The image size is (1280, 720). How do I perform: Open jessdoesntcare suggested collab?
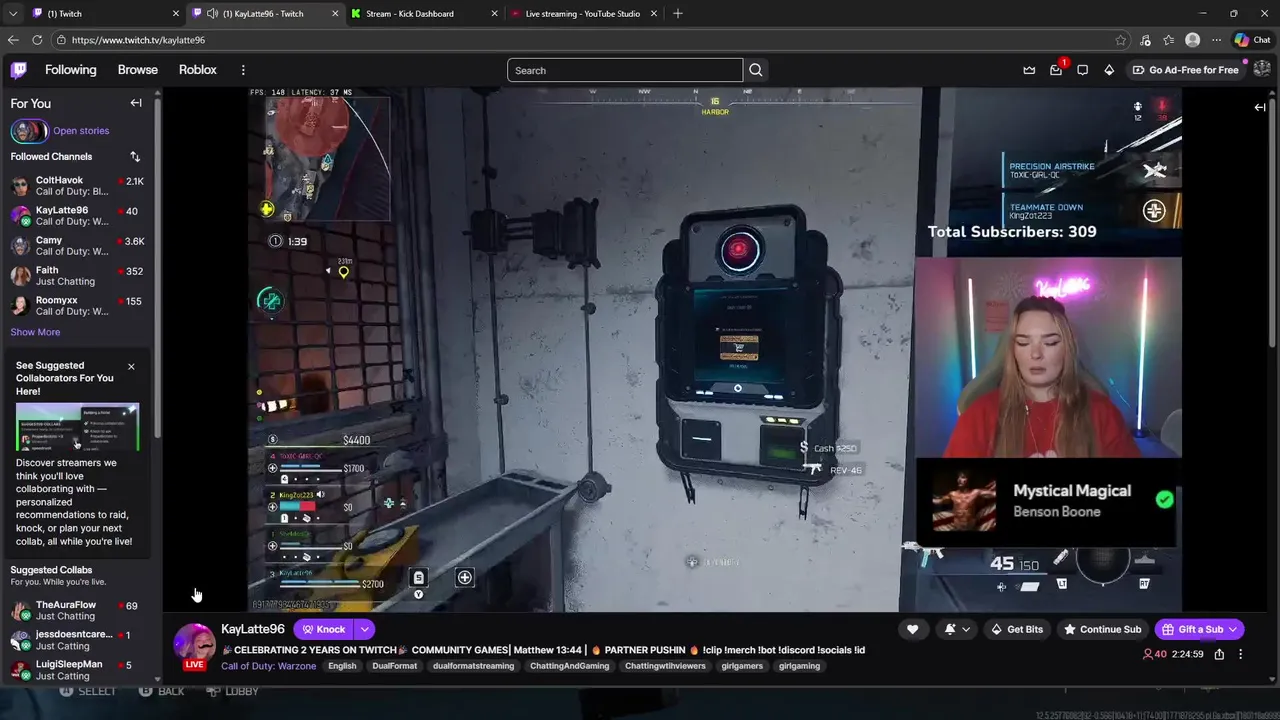(x=78, y=640)
